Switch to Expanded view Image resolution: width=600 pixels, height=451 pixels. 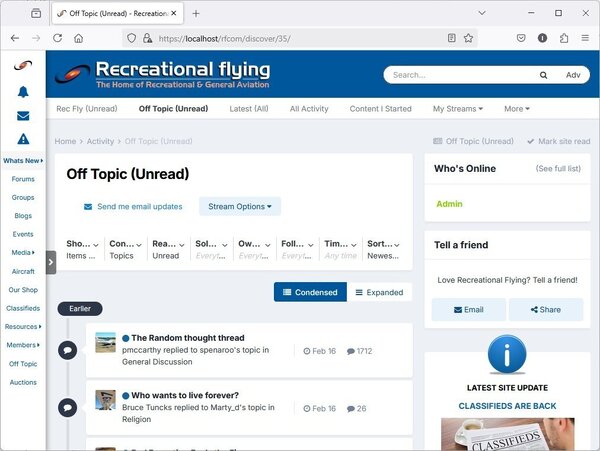tap(379, 292)
